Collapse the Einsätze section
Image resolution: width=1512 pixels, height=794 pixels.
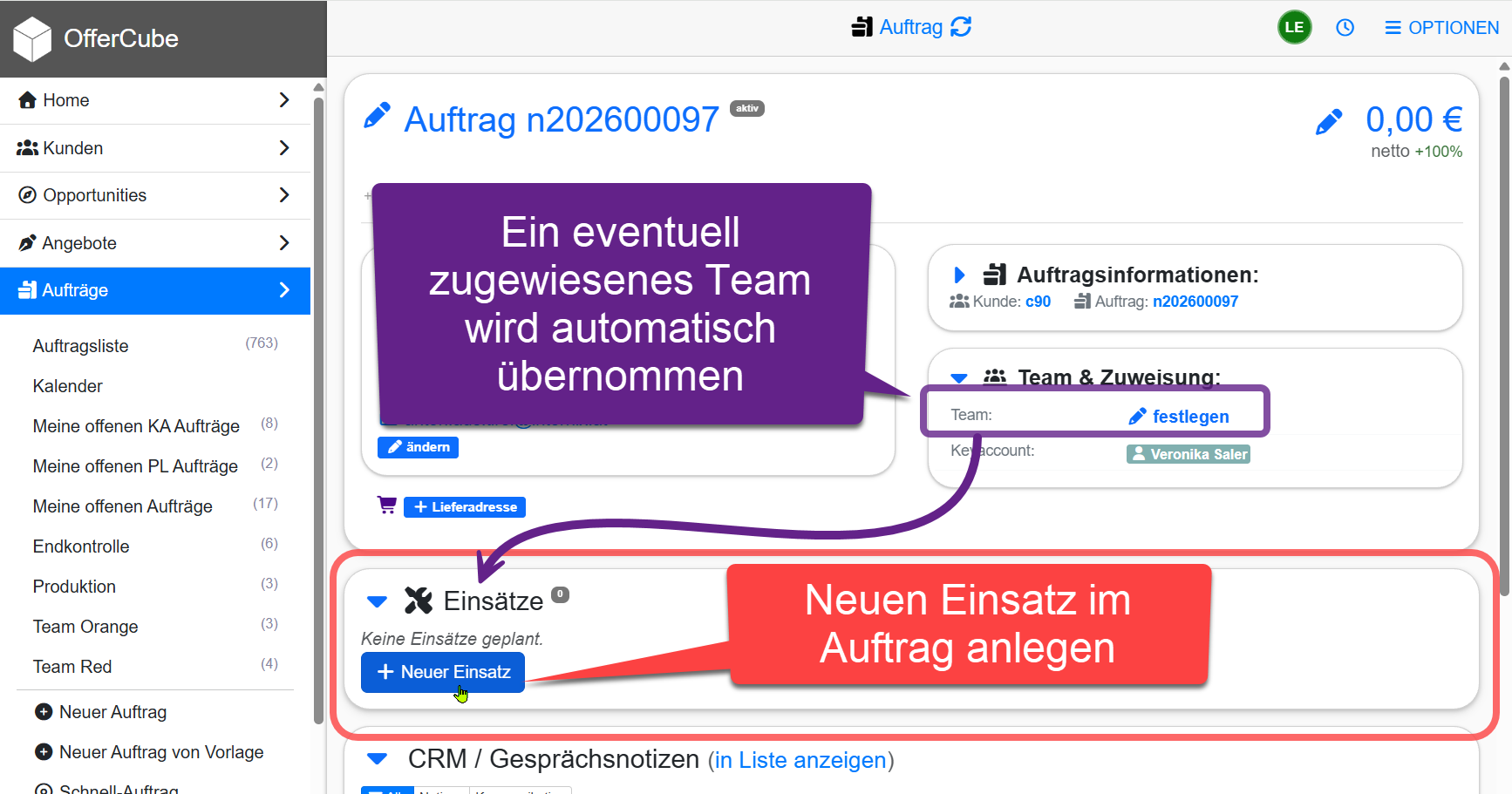pos(377,601)
